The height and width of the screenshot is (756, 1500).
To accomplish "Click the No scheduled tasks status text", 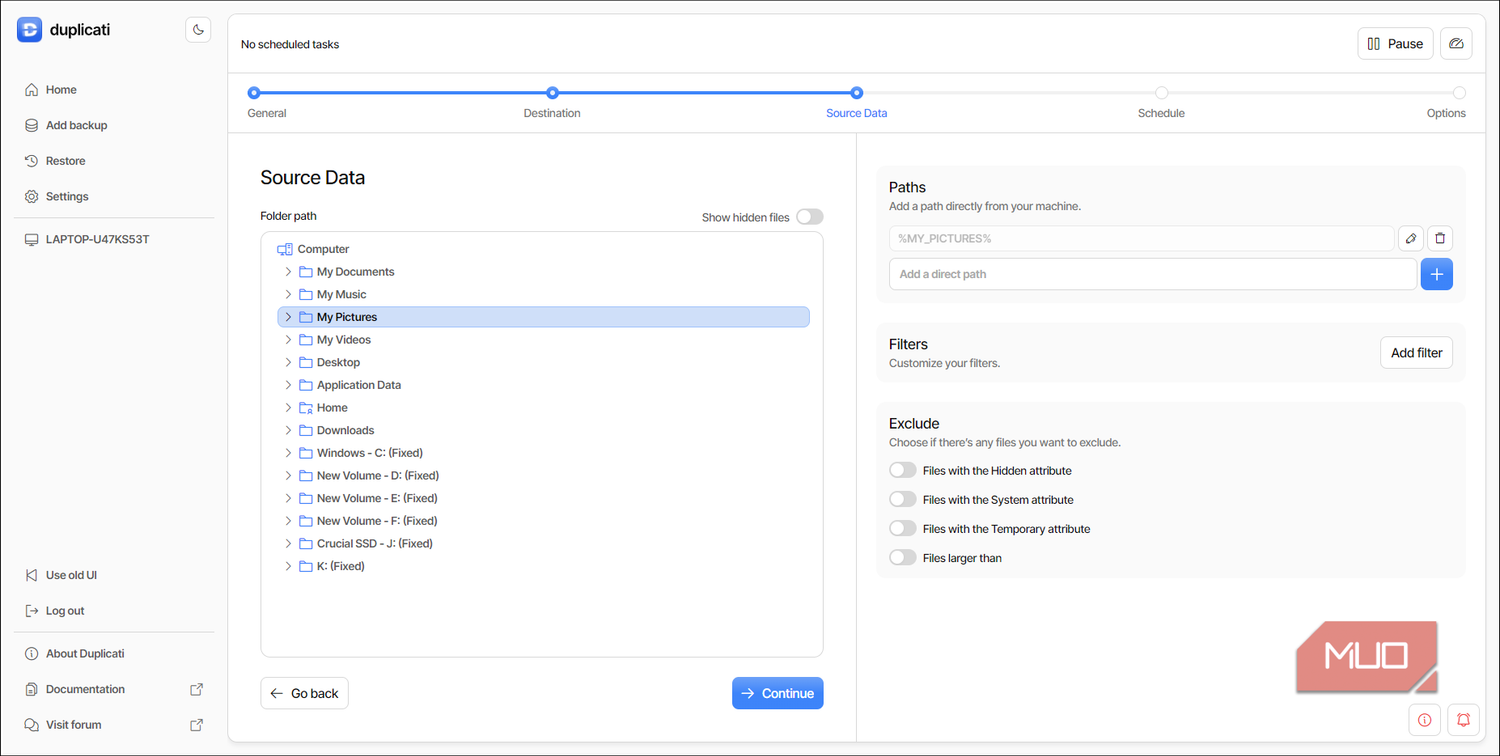I will click(x=290, y=44).
